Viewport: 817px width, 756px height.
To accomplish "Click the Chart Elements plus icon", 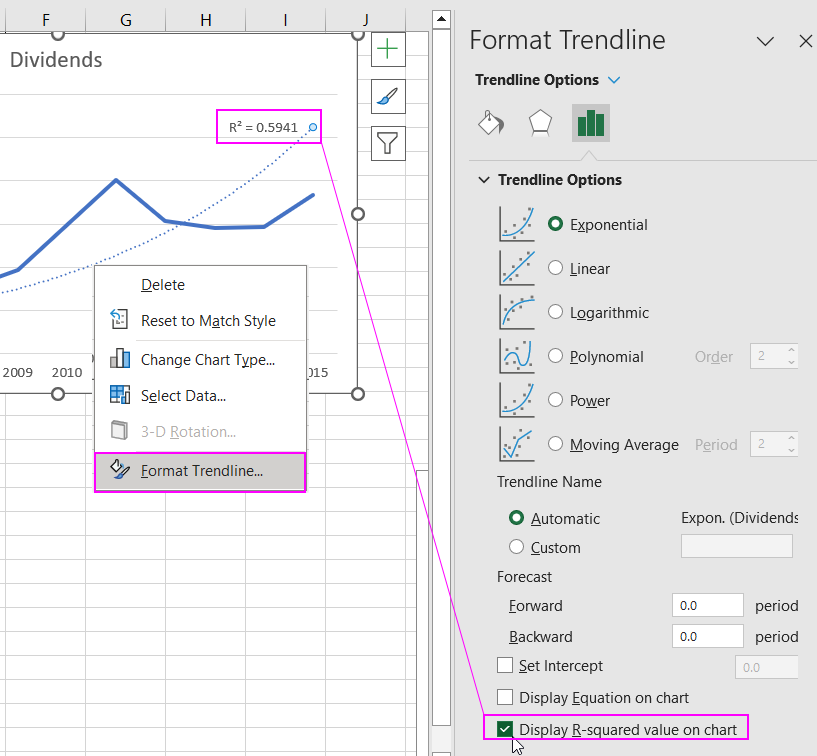I will tap(387, 49).
